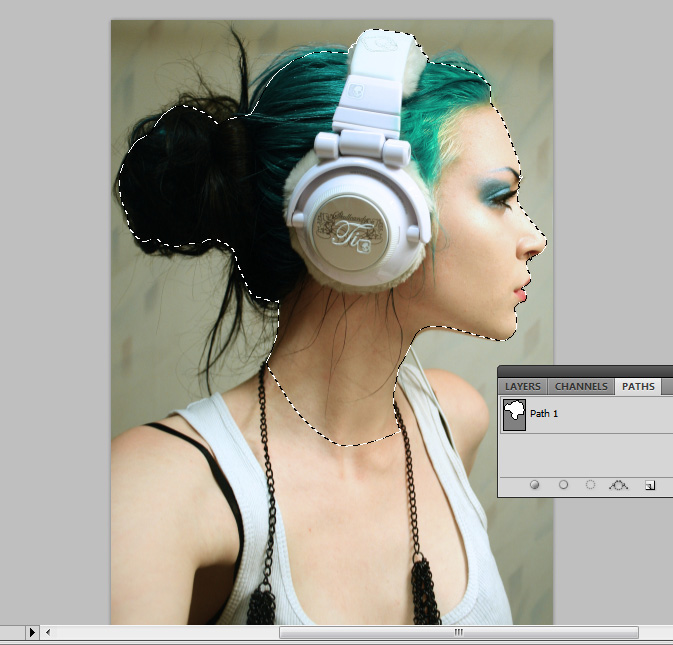Create new path icon in Paths panel
This screenshot has width=673, height=645.
pos(649,485)
